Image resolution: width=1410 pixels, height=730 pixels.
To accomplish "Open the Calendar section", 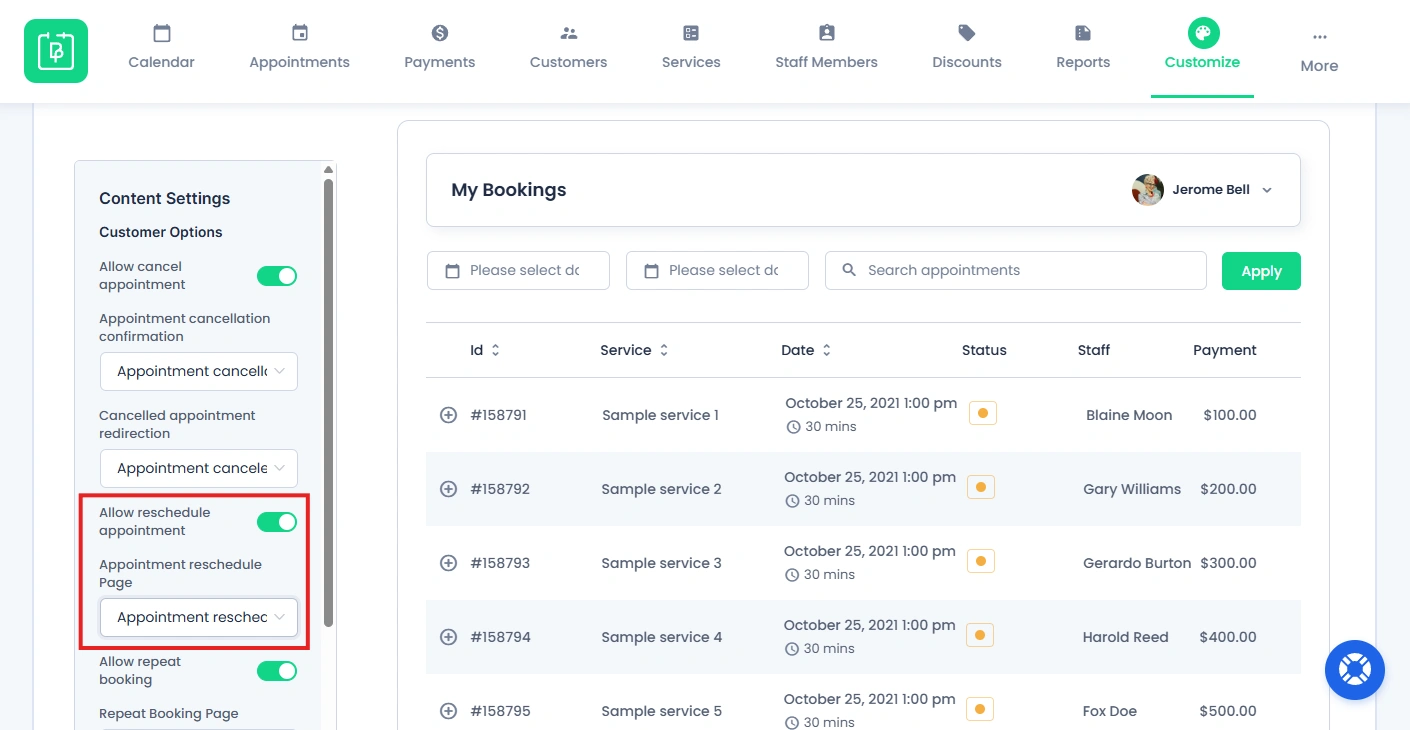I will (162, 48).
